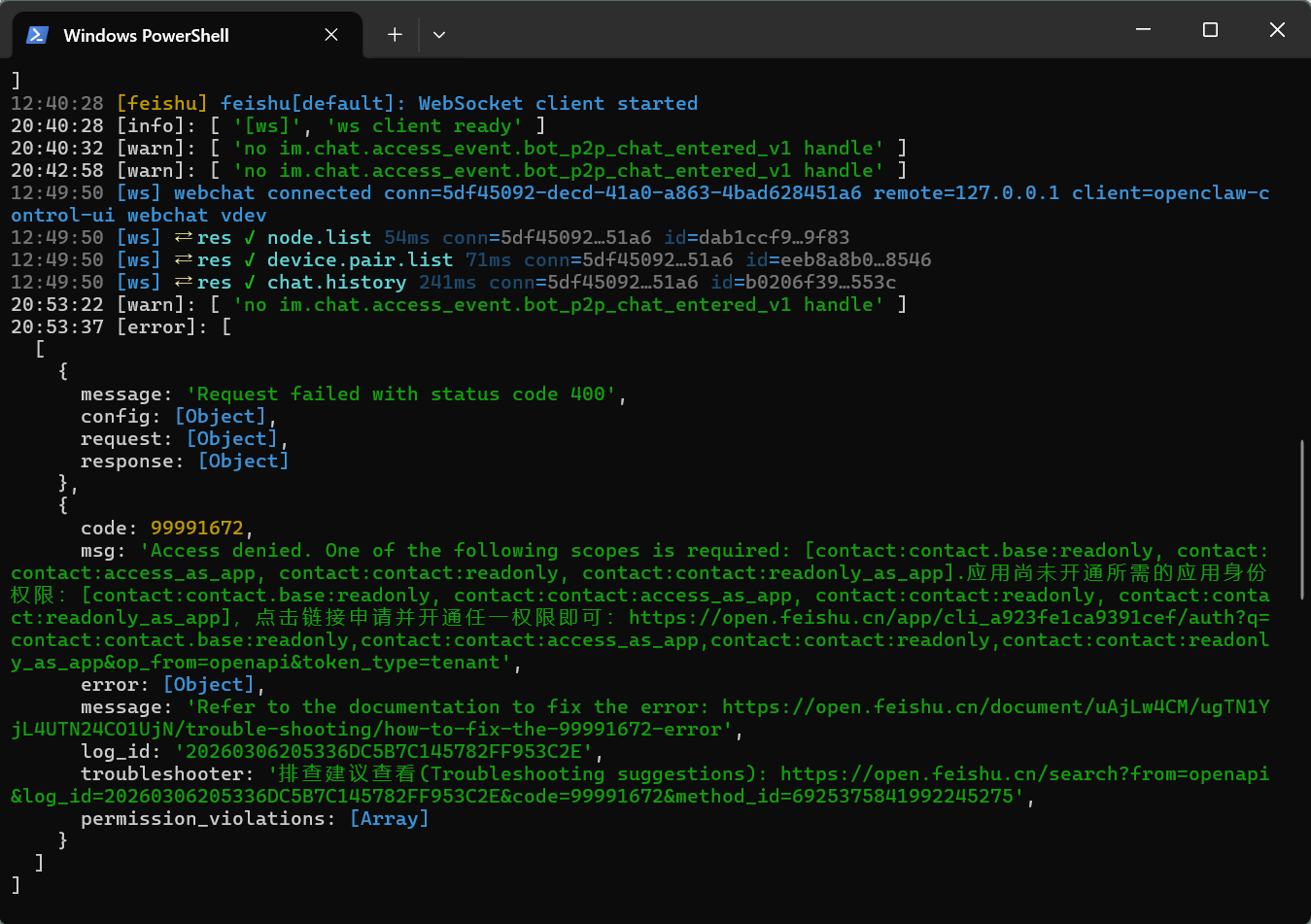1311x924 pixels.
Task: Click the 'ws client ready' string
Action: (x=424, y=125)
